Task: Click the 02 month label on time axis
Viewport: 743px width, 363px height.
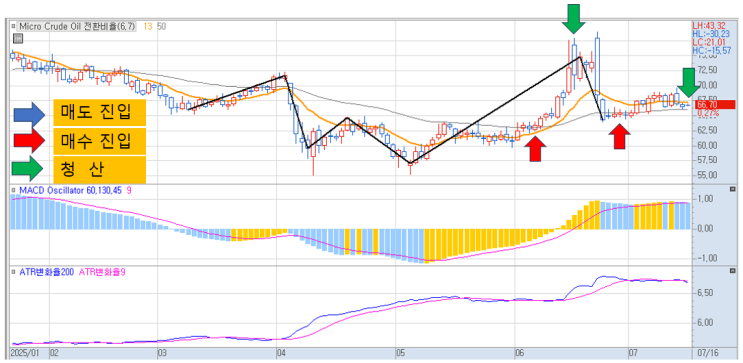Action: (54, 354)
